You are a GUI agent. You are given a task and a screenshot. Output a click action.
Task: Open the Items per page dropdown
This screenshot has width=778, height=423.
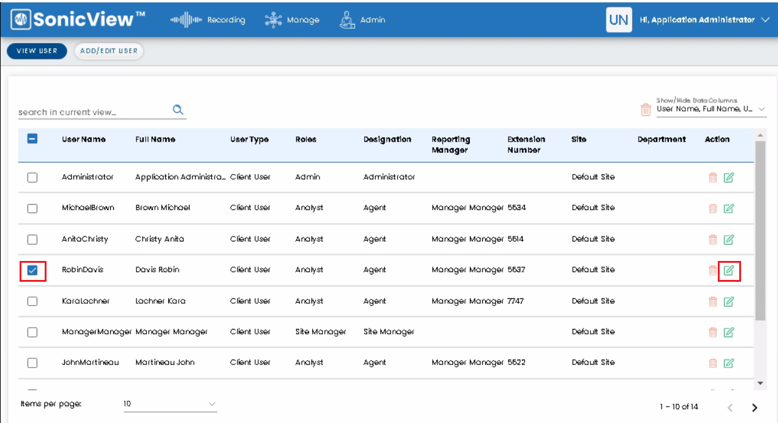click(170, 404)
